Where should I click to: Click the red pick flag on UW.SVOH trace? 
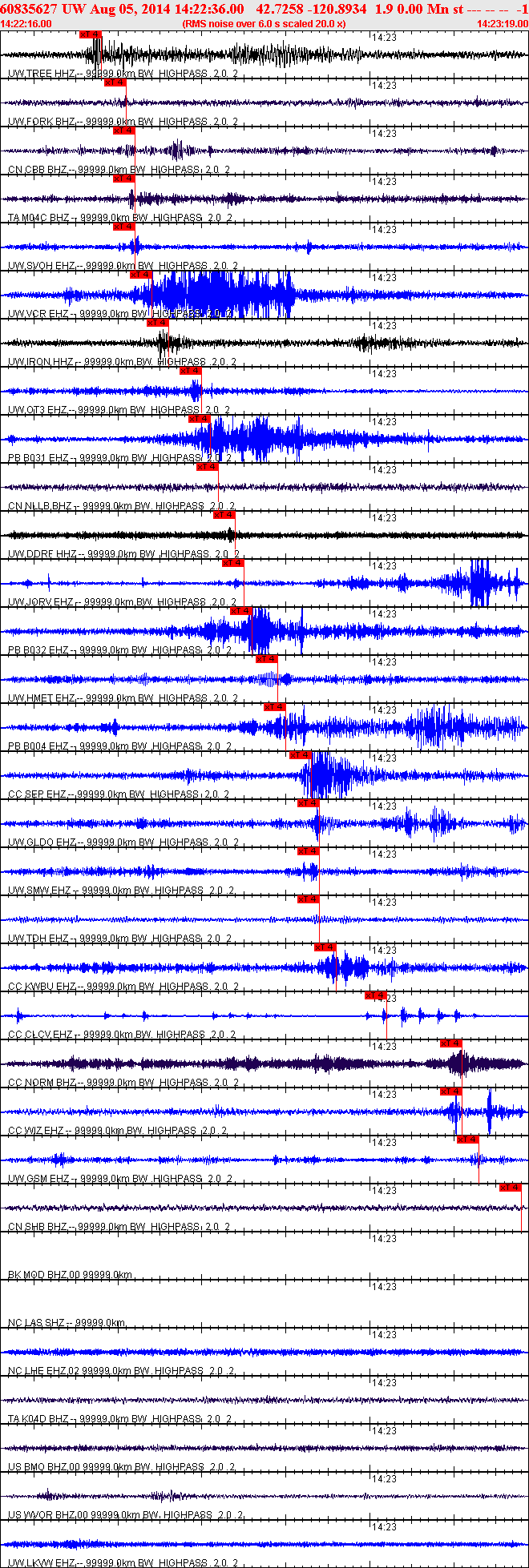(x=124, y=227)
